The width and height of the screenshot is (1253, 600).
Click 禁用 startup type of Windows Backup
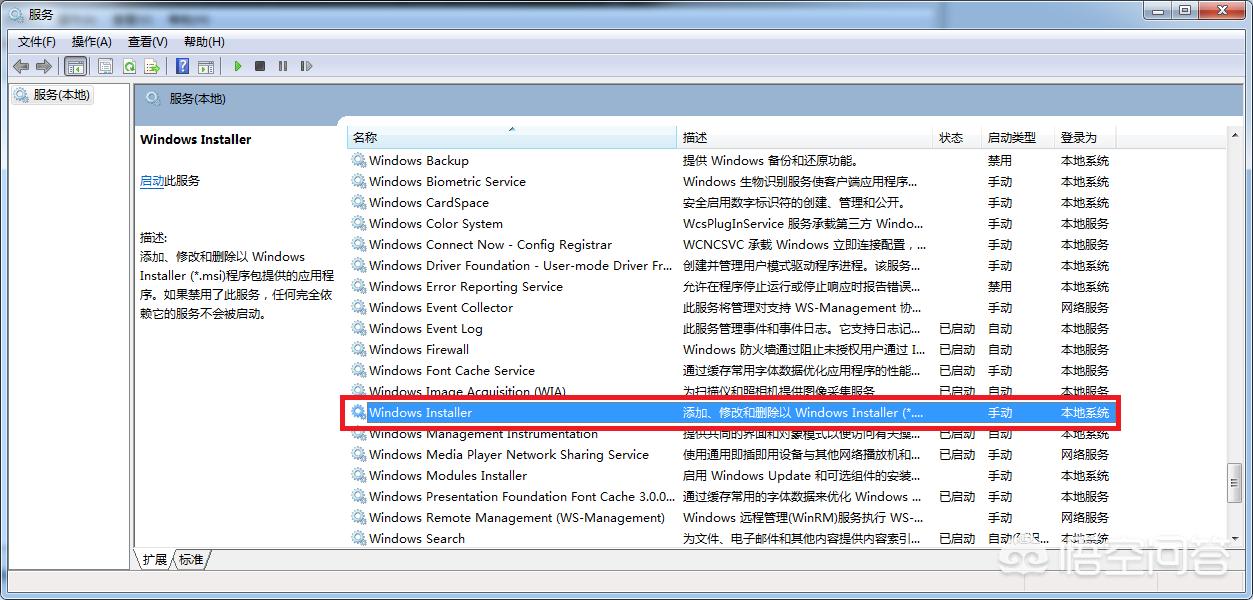(1000, 160)
